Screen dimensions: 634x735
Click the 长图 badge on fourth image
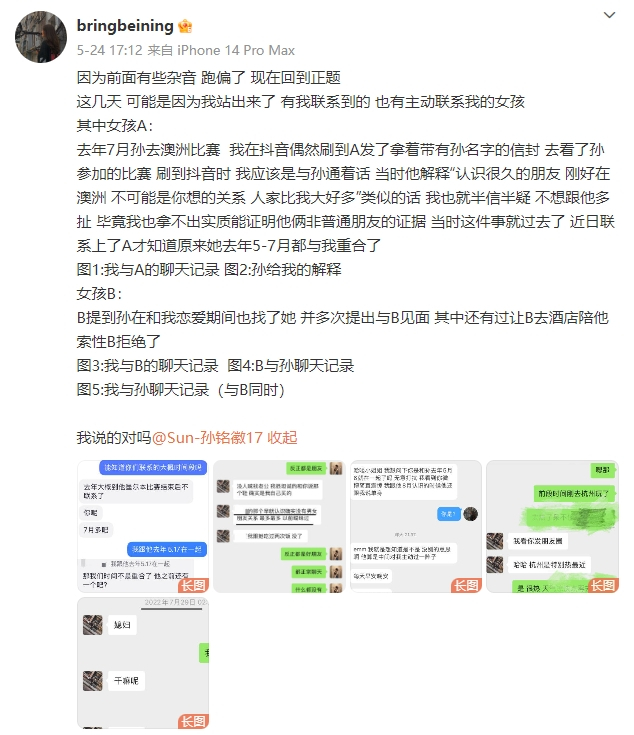(603, 585)
